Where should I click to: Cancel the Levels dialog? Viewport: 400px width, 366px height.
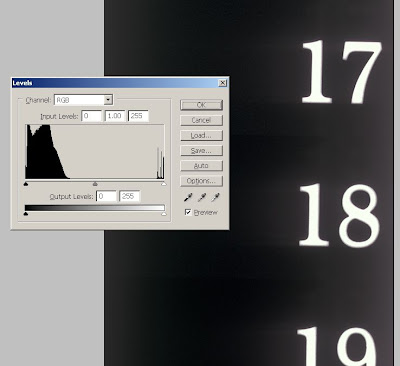pos(201,120)
